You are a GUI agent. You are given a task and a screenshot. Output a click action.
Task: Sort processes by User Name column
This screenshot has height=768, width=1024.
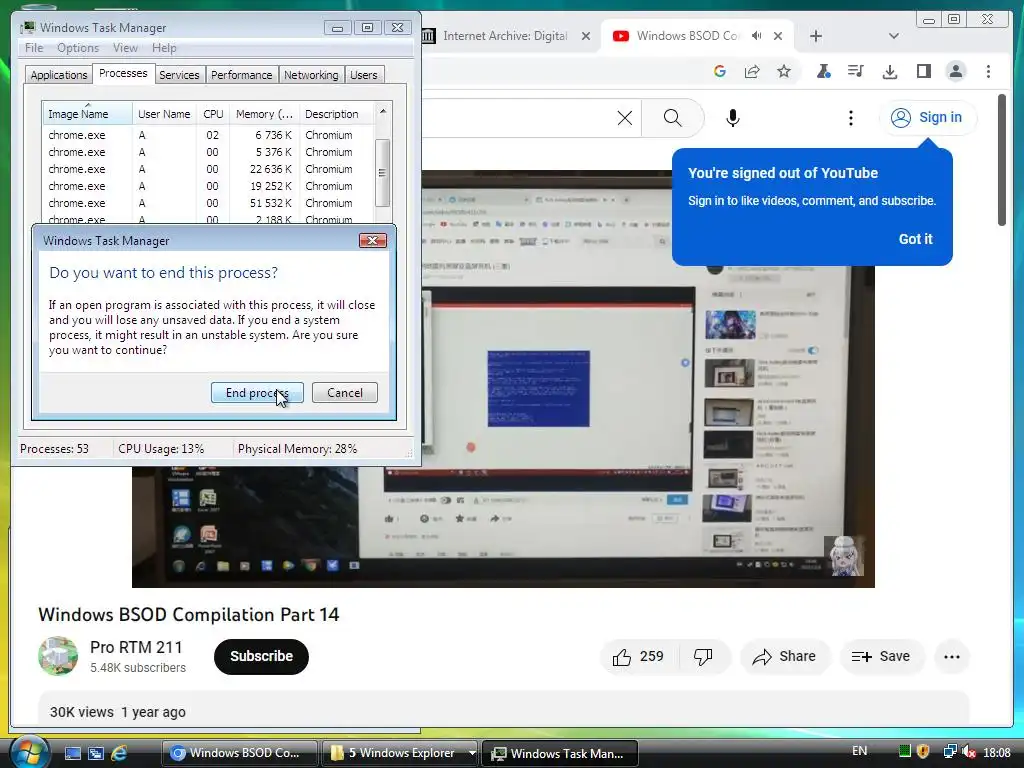point(164,114)
